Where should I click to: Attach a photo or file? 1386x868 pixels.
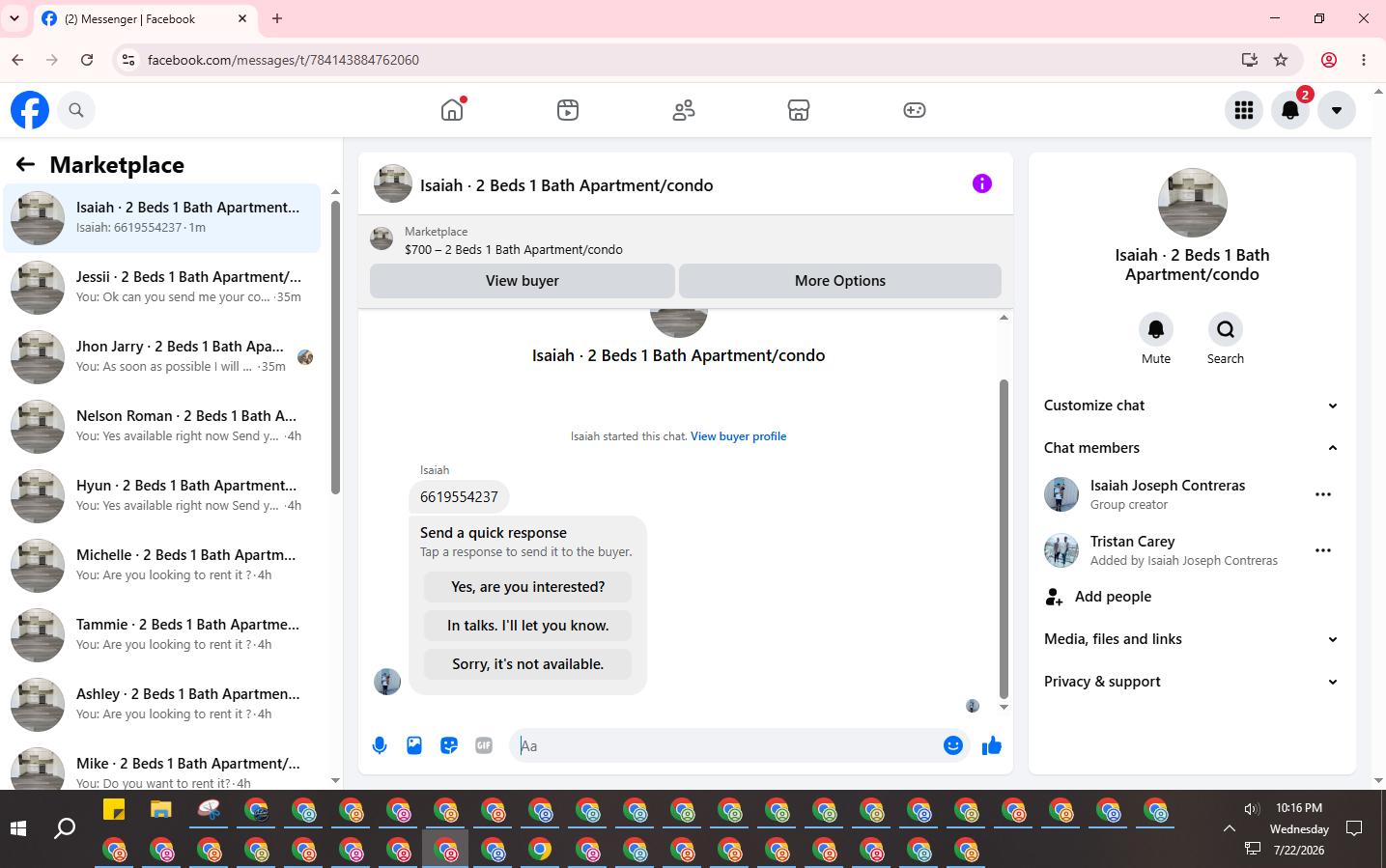click(x=414, y=745)
